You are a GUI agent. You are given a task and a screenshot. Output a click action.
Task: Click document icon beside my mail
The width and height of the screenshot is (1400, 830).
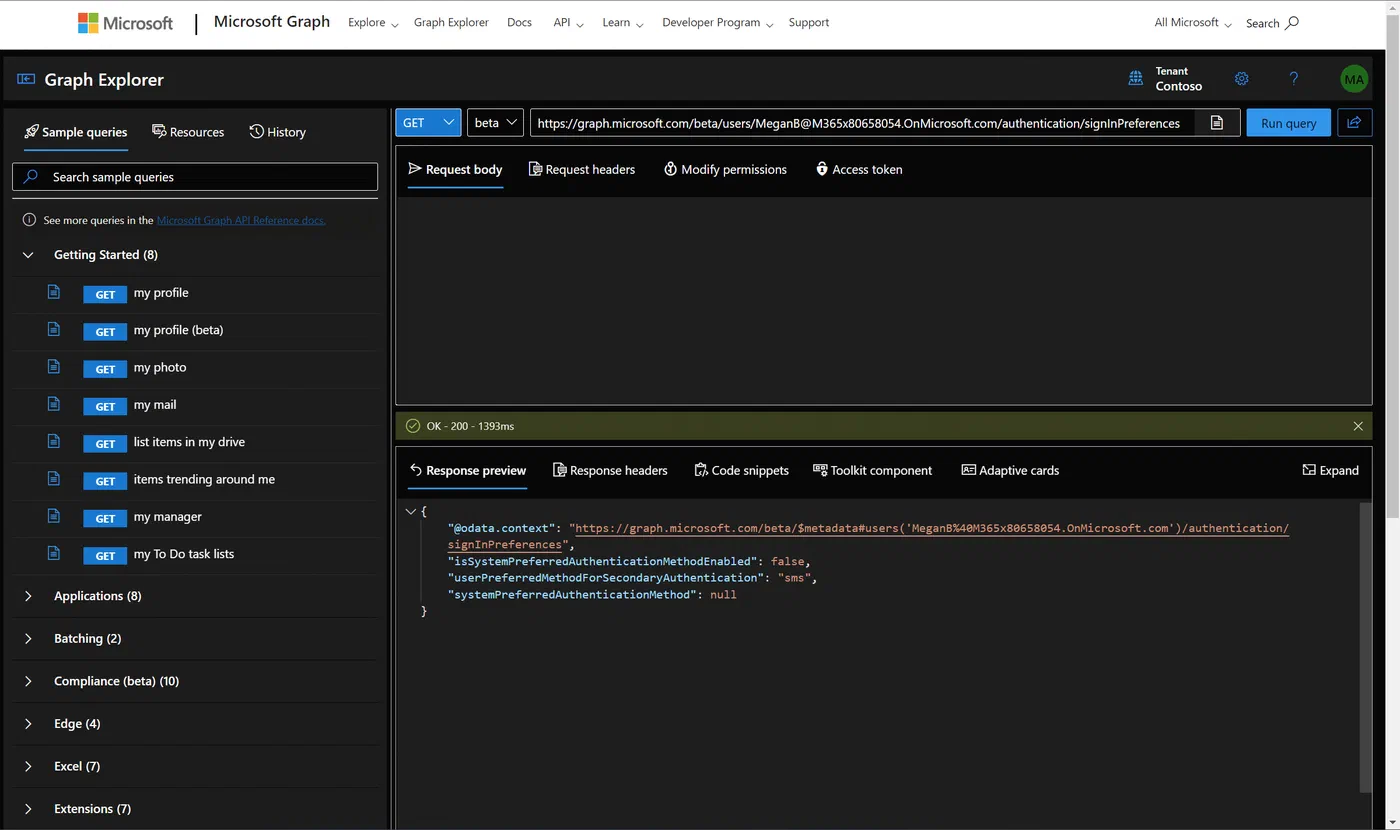[54, 404]
